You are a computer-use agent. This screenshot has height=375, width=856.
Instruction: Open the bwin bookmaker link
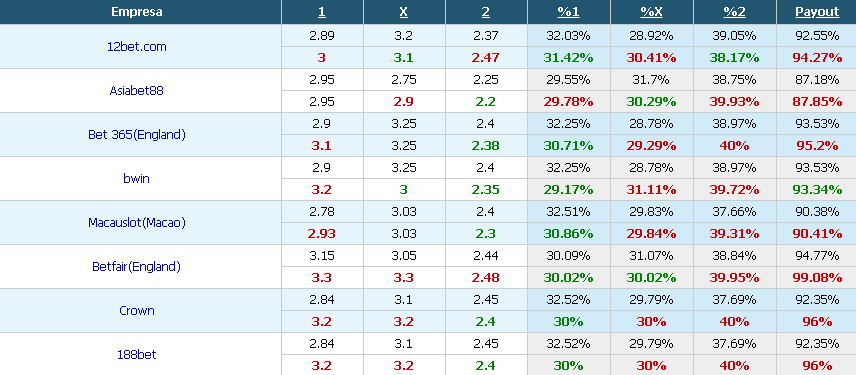click(136, 178)
